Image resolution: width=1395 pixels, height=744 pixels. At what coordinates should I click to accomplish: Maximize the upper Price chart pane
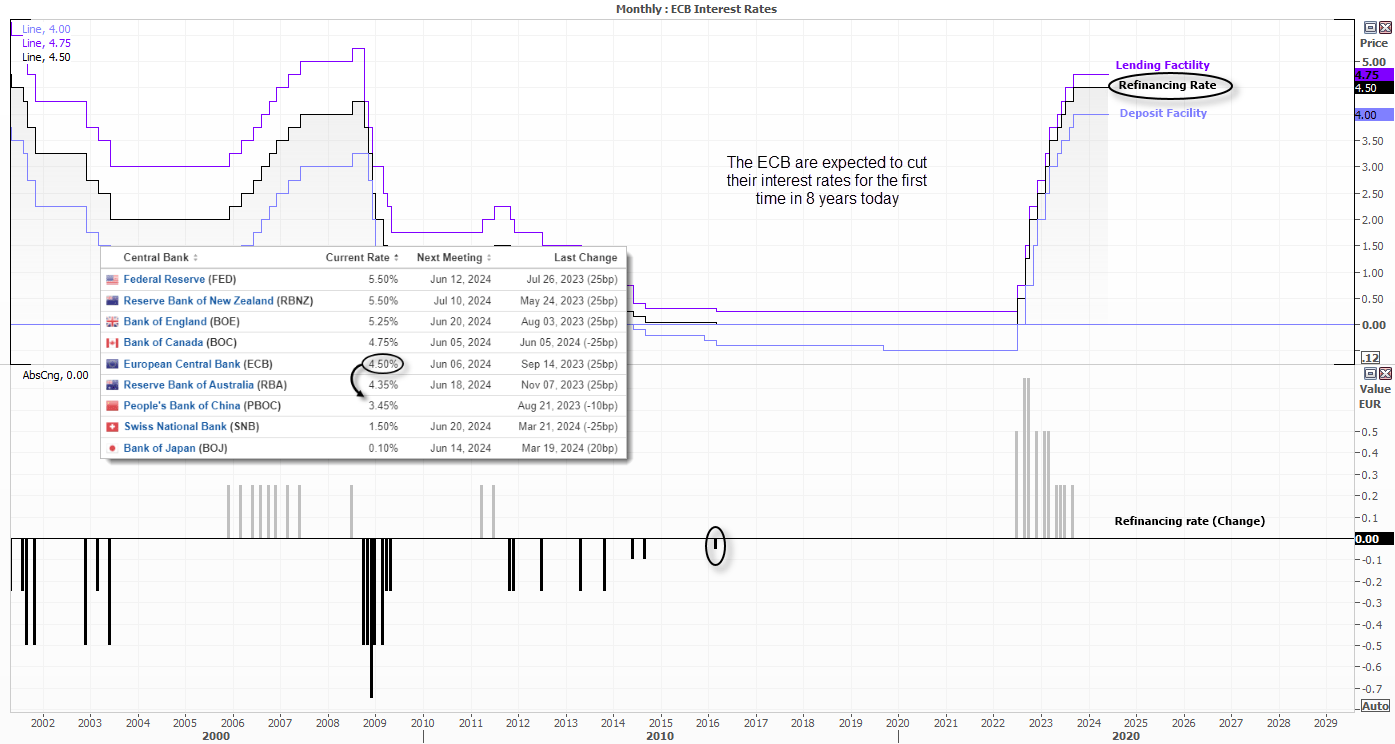tap(1370, 28)
